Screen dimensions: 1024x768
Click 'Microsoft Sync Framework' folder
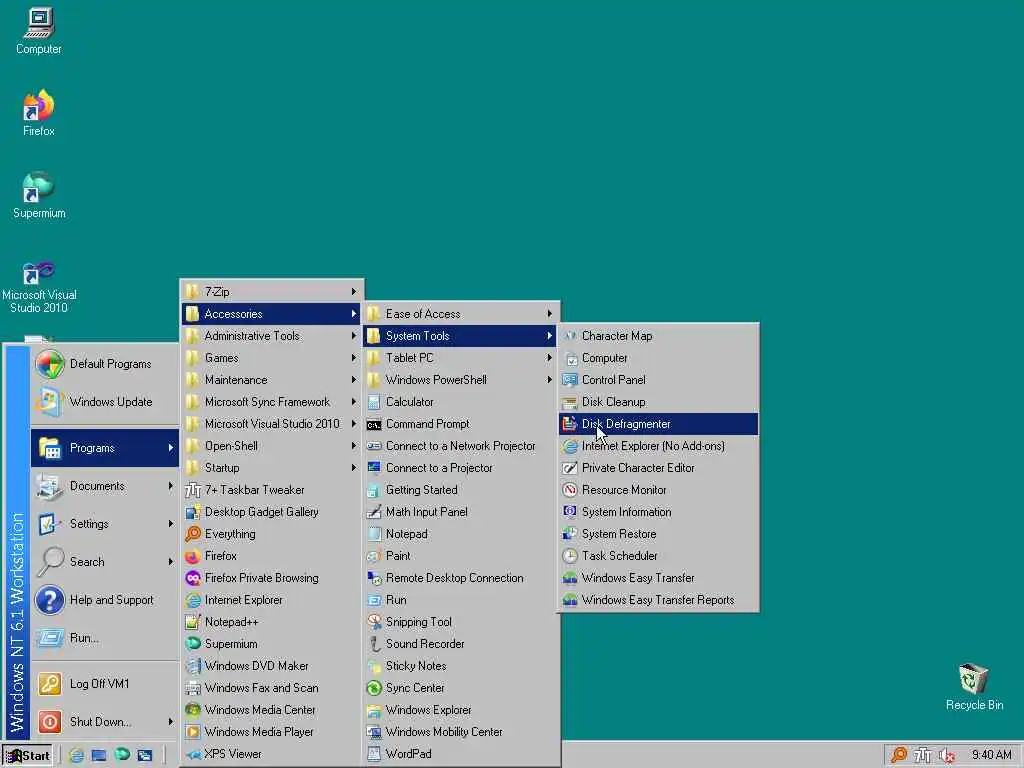click(272, 402)
